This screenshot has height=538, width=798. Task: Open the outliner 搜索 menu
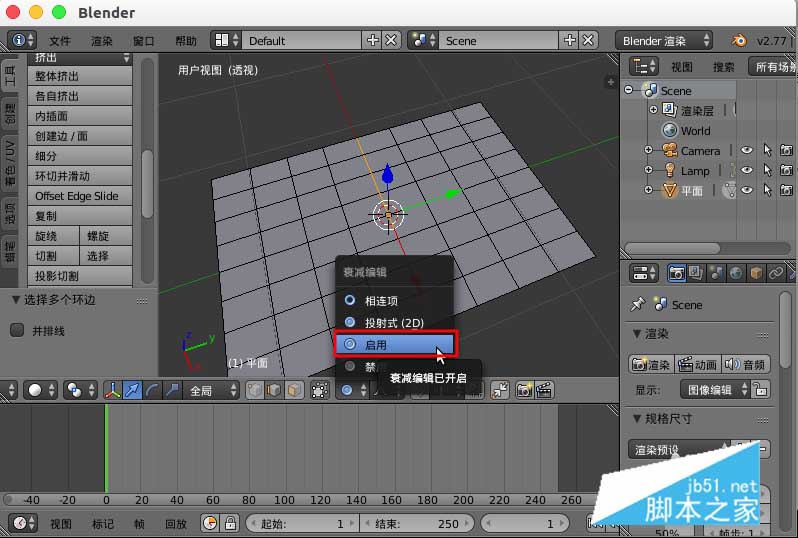click(x=723, y=67)
